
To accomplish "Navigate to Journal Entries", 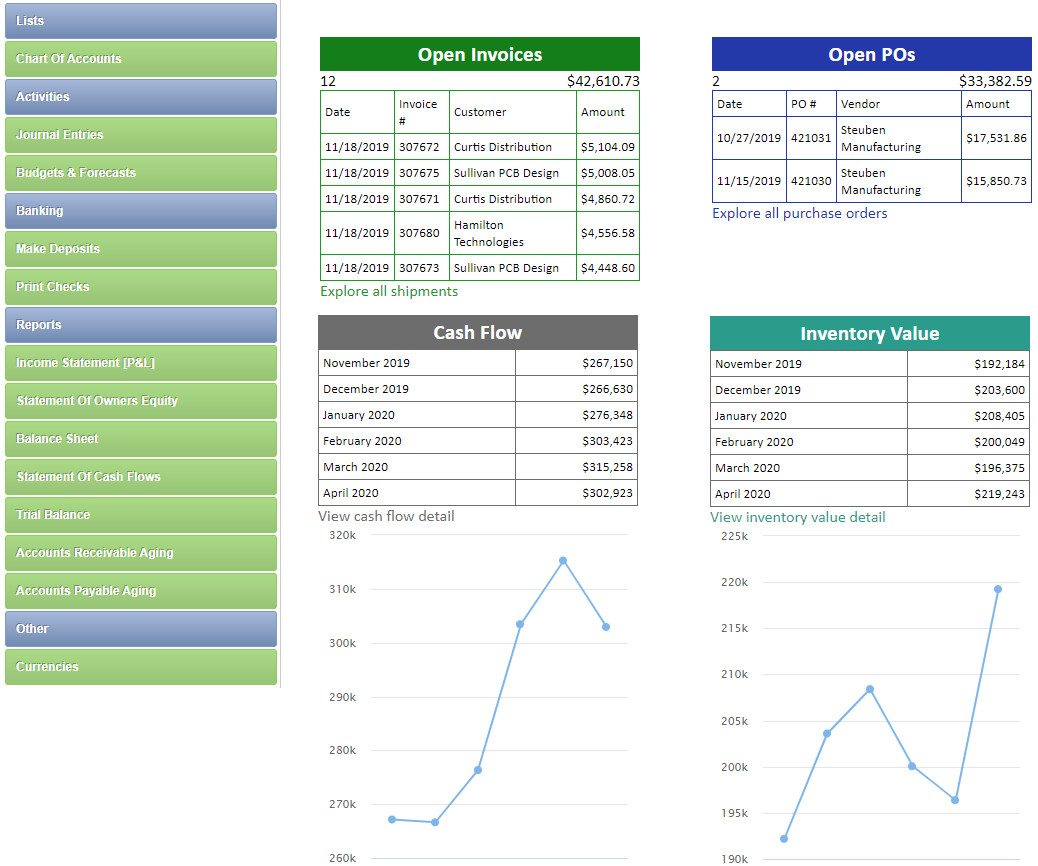I will coord(140,135).
